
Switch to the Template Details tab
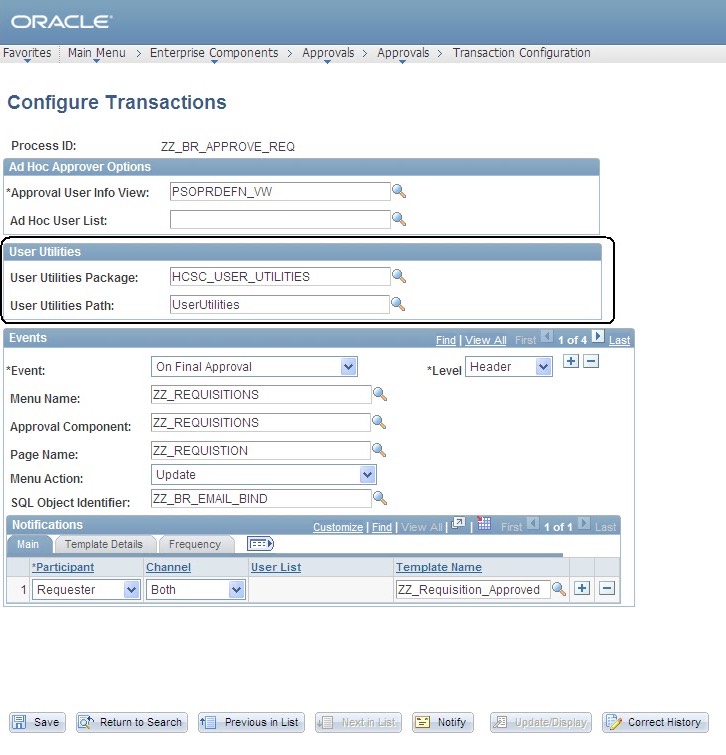[x=104, y=544]
